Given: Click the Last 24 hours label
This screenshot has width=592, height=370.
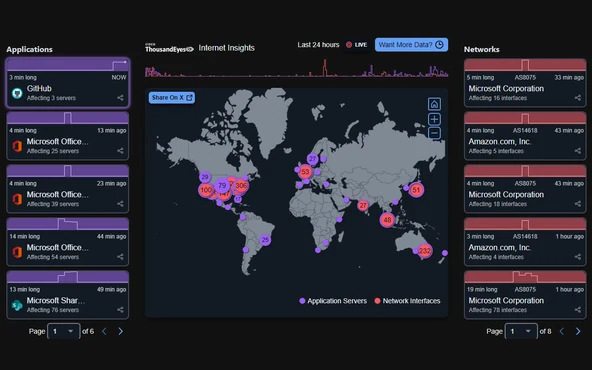Looking at the screenshot, I should [x=318, y=45].
